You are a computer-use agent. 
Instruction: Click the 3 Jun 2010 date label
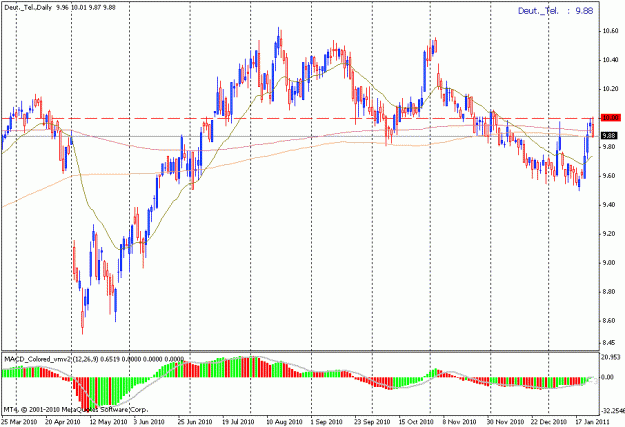coord(149,422)
